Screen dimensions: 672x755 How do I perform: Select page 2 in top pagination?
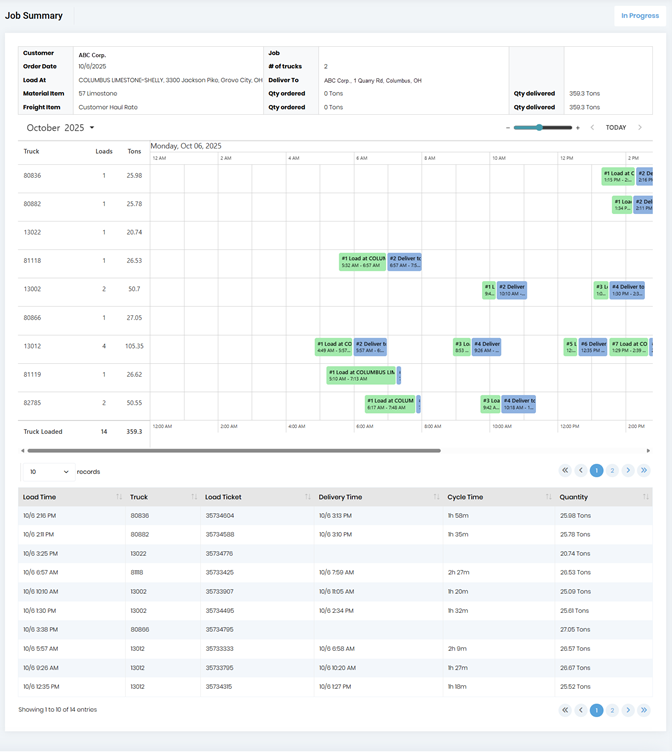(x=612, y=470)
